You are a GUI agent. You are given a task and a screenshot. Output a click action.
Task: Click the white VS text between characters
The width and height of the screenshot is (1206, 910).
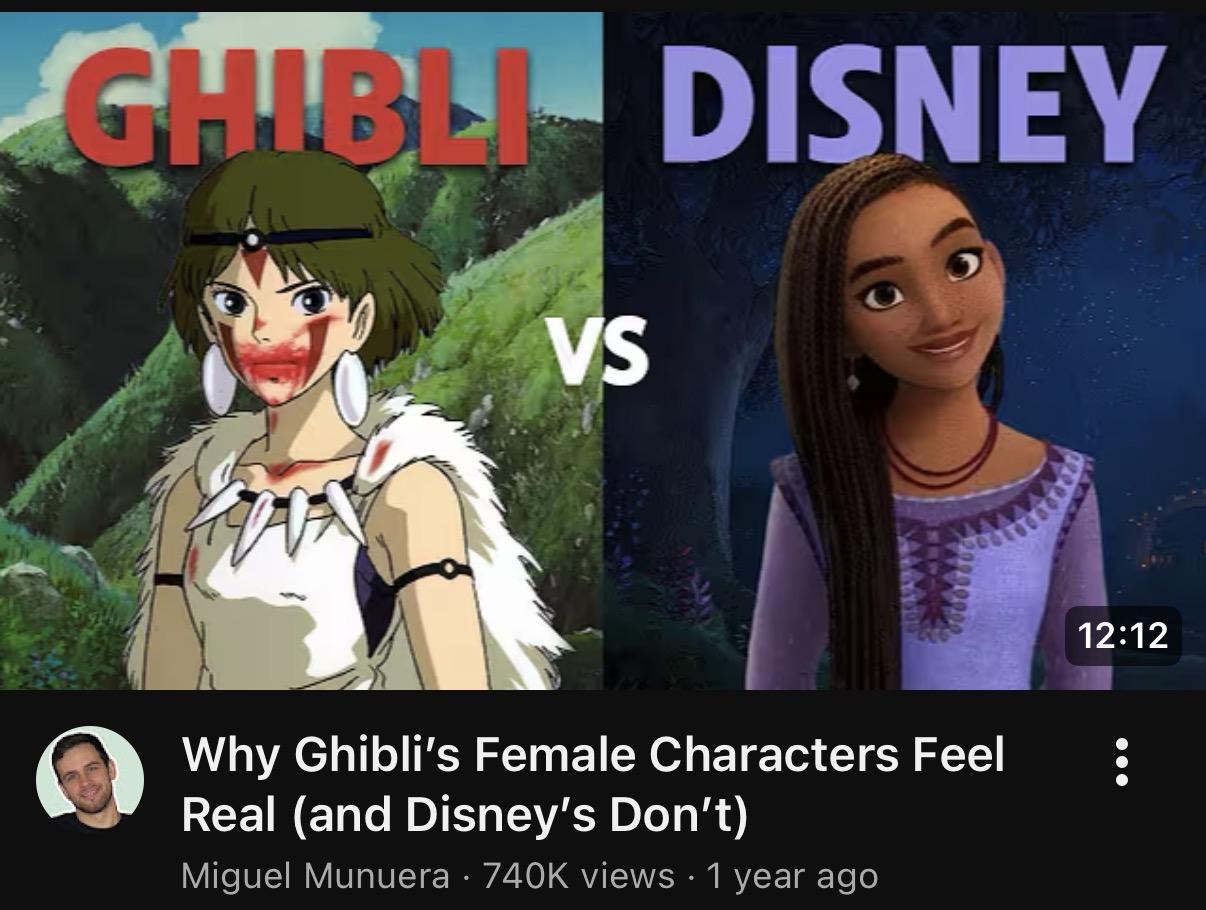point(602,351)
